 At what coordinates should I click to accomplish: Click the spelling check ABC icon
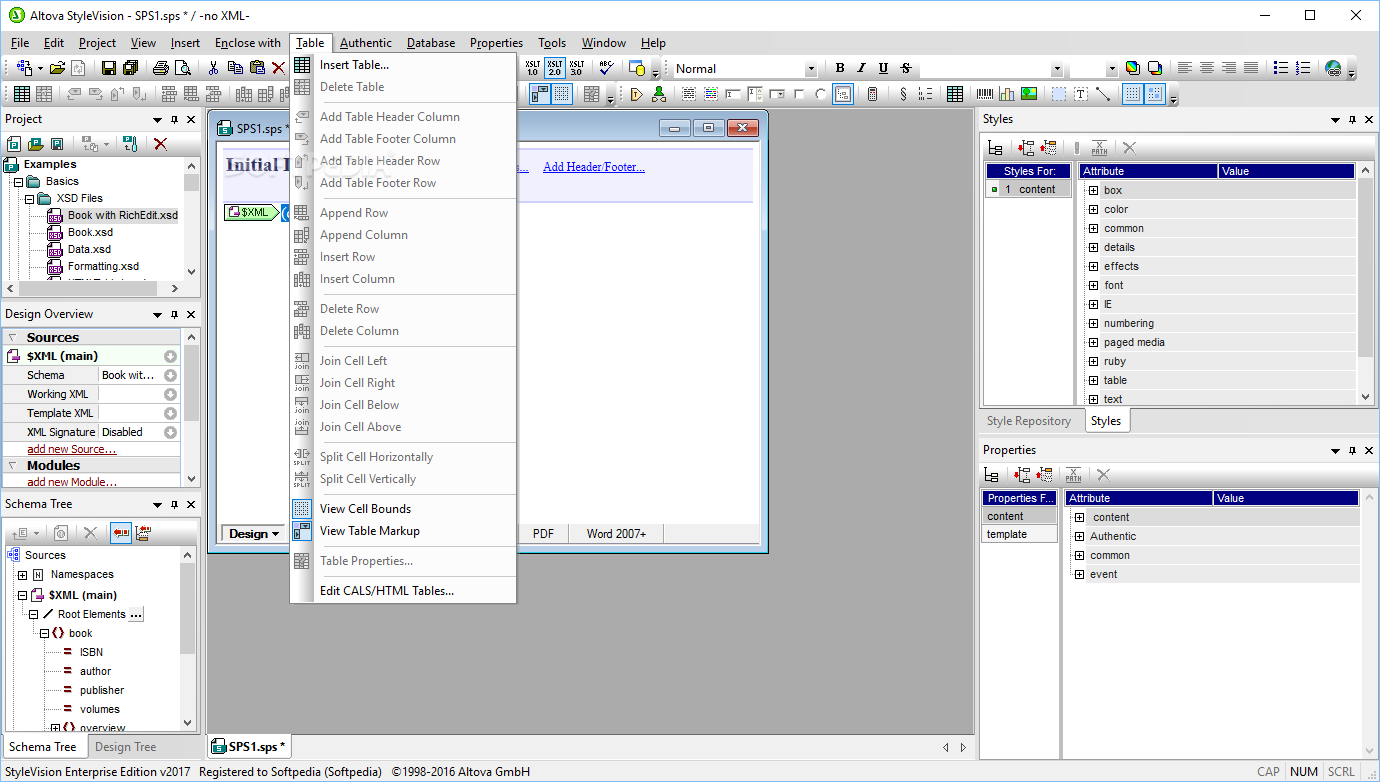pyautogui.click(x=606, y=68)
